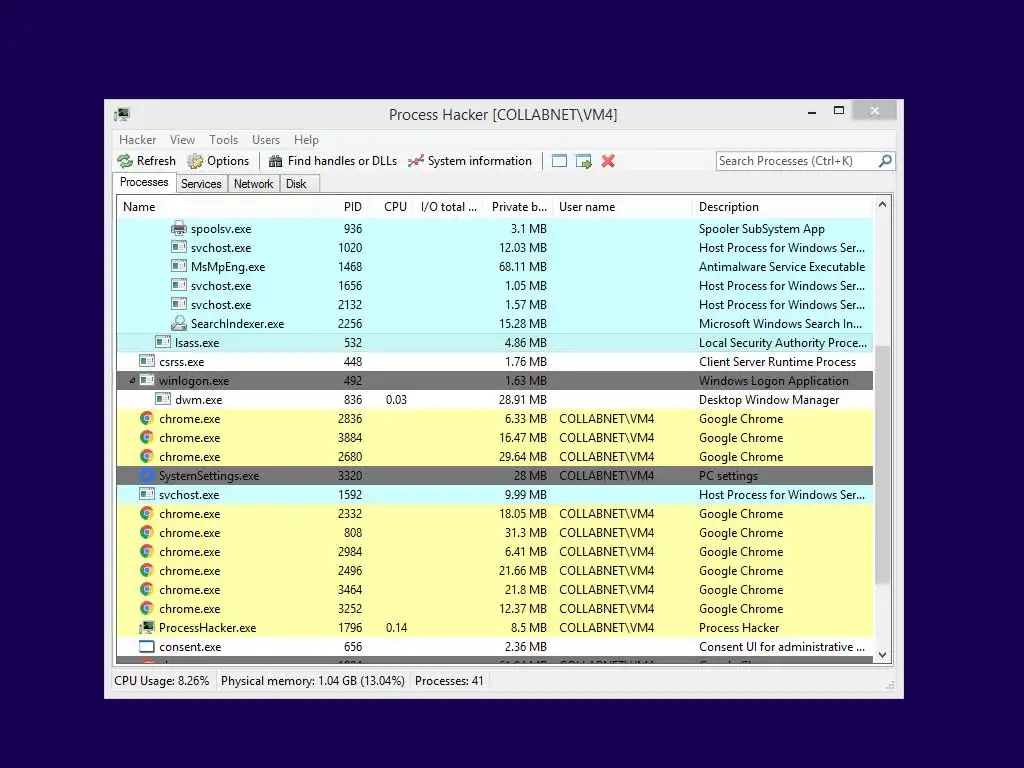
Task: Click the 68.11 MB private bytes value
Action: pos(522,266)
